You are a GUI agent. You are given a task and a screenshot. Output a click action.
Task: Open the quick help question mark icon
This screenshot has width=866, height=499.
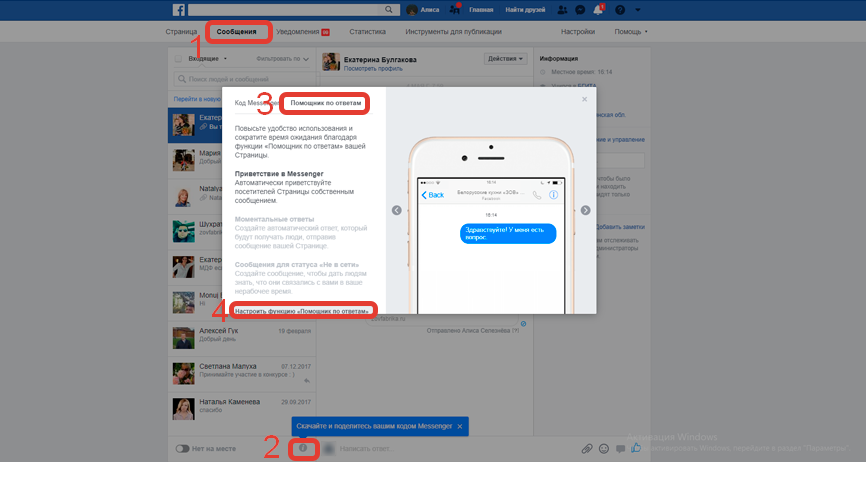[620, 10]
